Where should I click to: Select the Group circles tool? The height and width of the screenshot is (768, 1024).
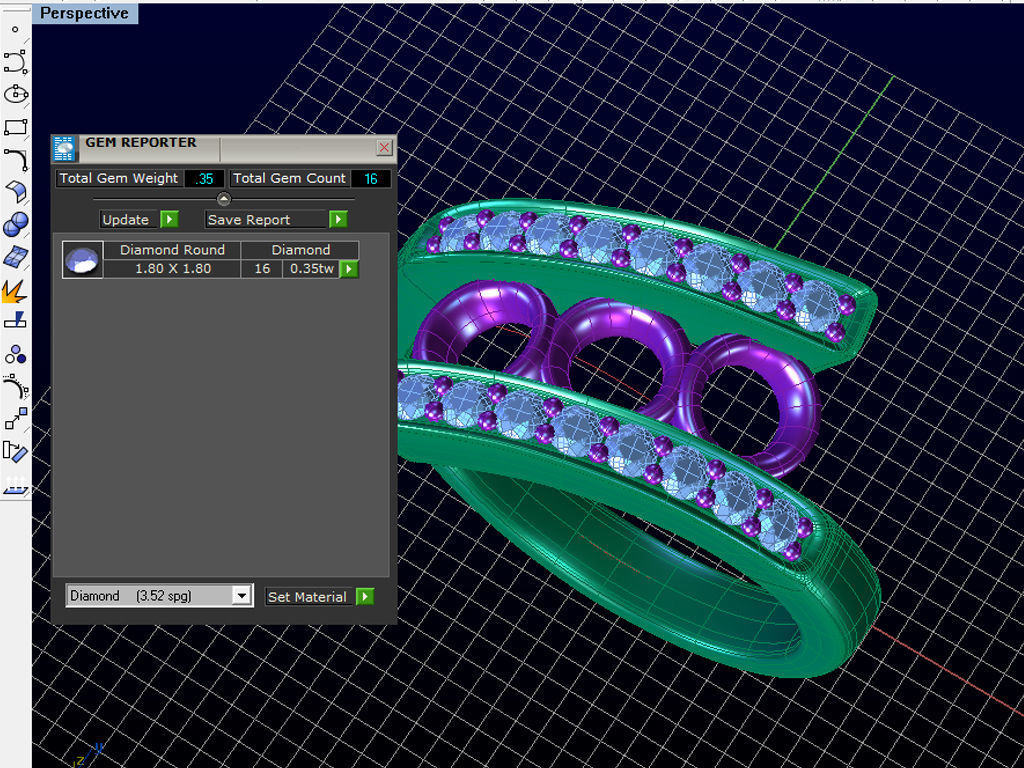[15, 355]
